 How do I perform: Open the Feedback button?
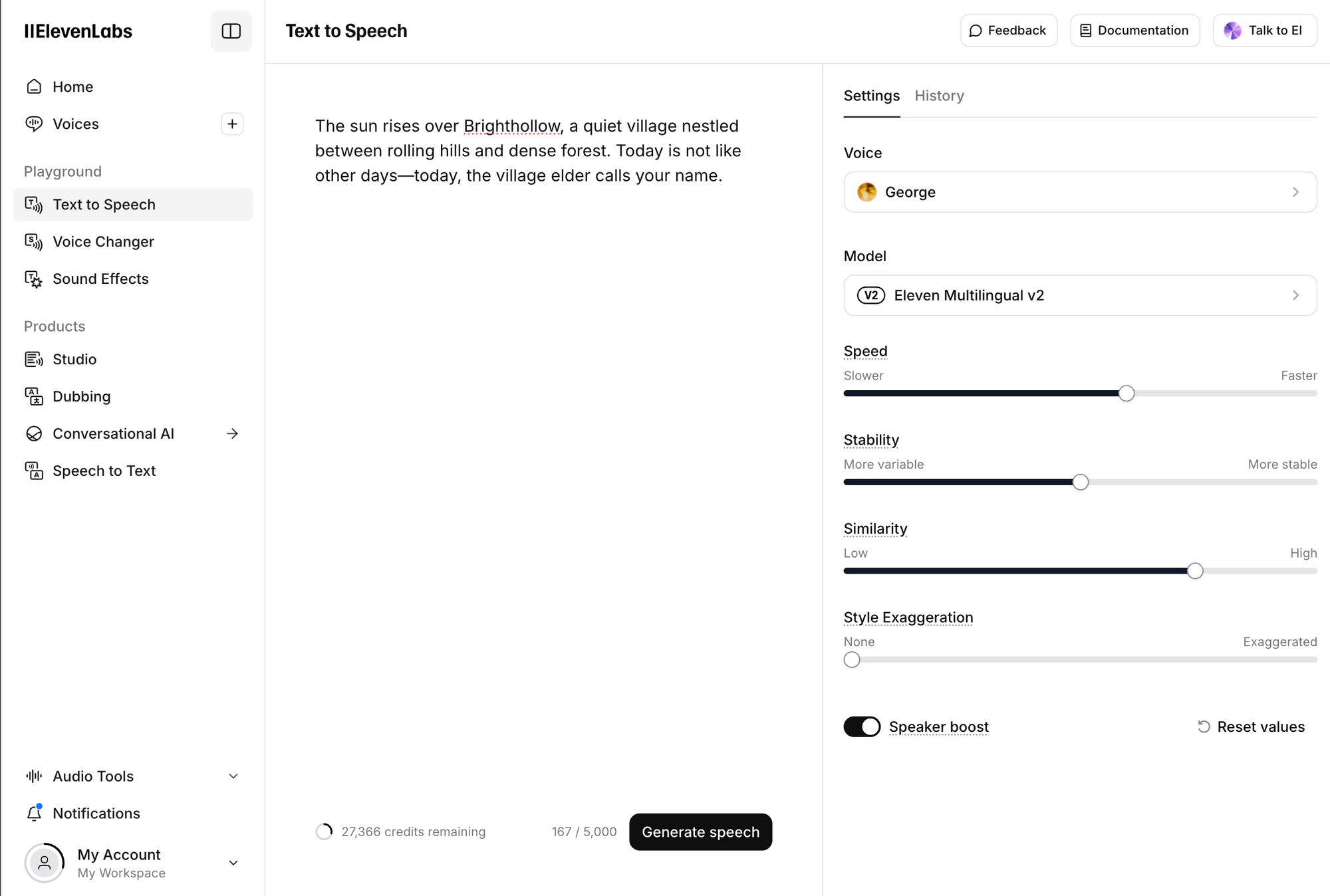tap(1008, 31)
